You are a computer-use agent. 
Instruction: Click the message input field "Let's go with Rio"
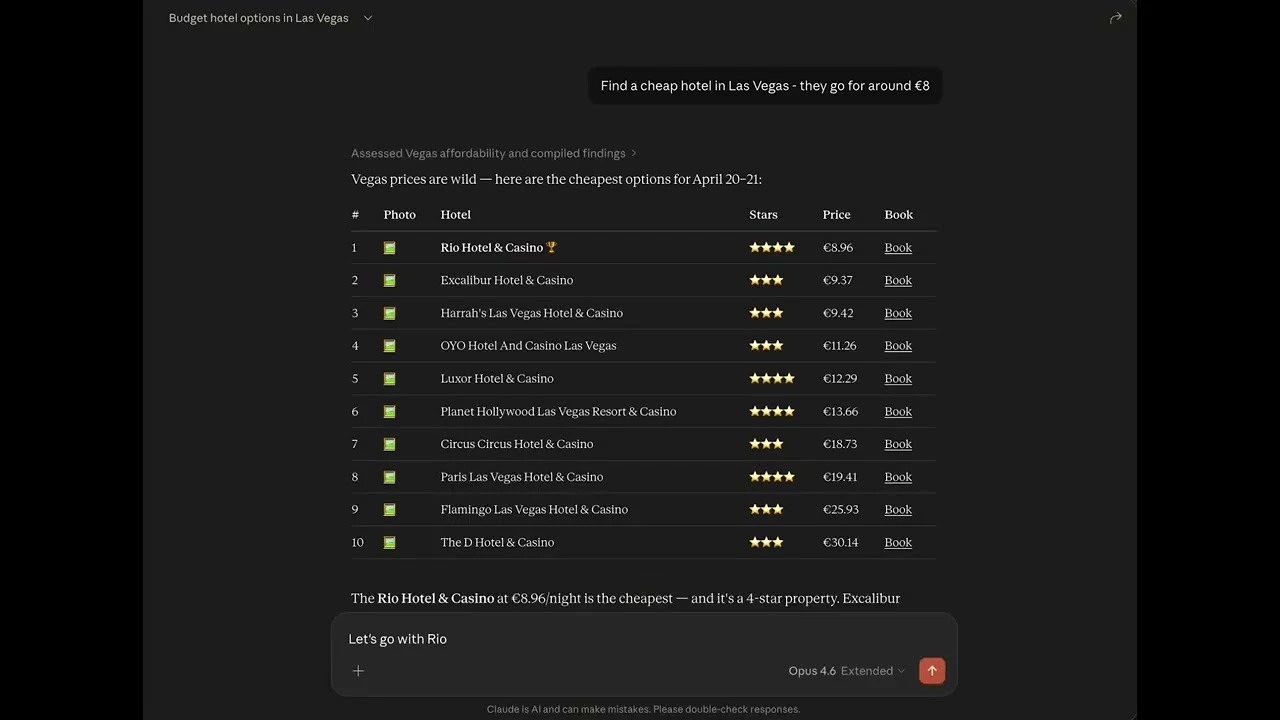pyautogui.click(x=644, y=639)
